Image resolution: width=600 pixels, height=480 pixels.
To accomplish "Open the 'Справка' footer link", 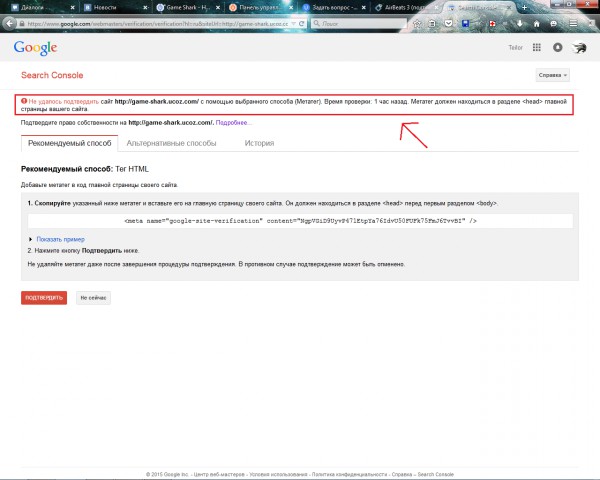I will (x=402, y=474).
